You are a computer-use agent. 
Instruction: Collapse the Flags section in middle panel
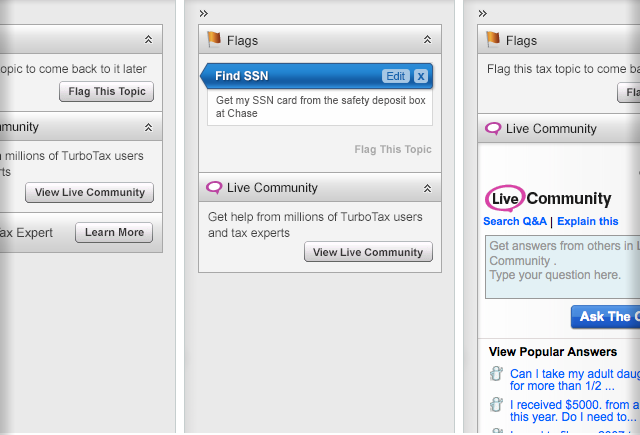(x=427, y=40)
